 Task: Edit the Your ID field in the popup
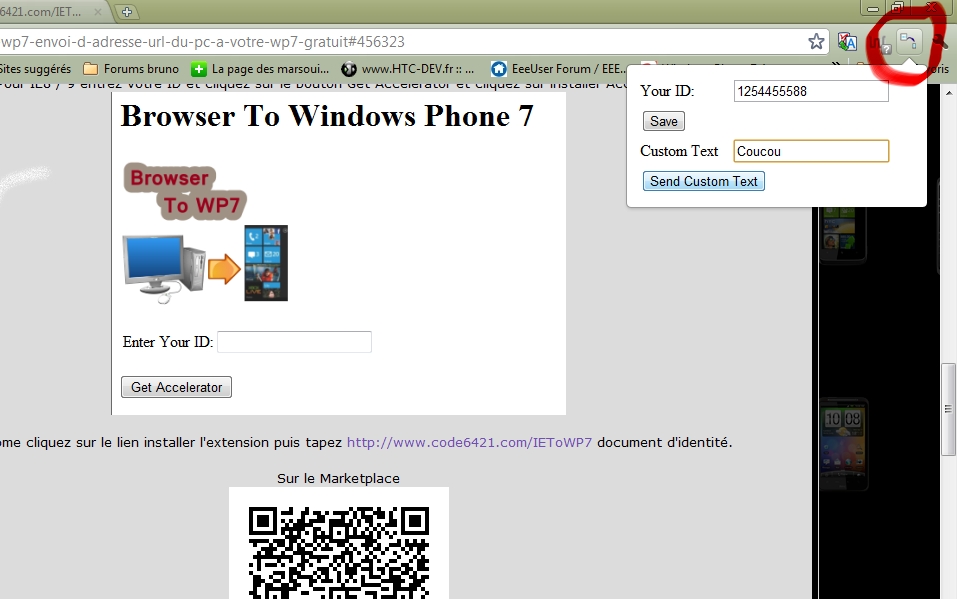point(811,91)
